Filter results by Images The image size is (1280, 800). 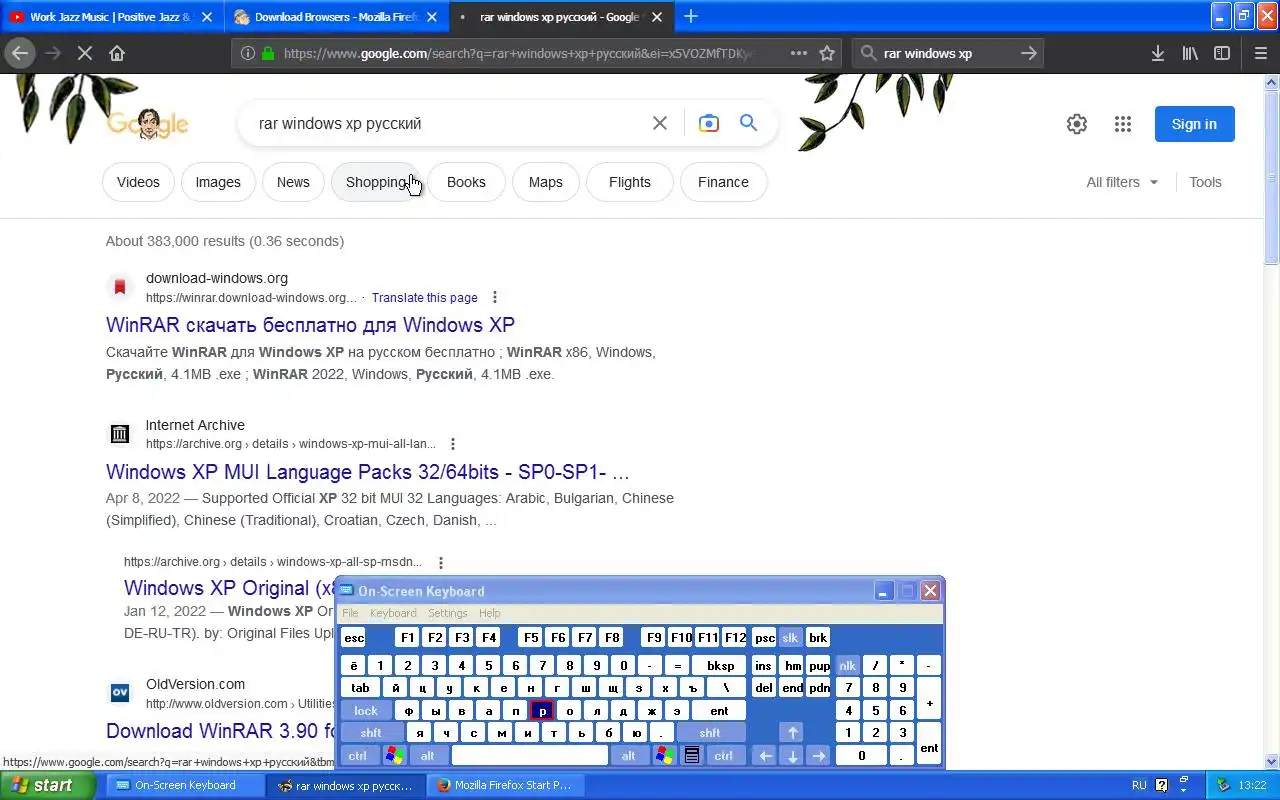tap(218, 182)
